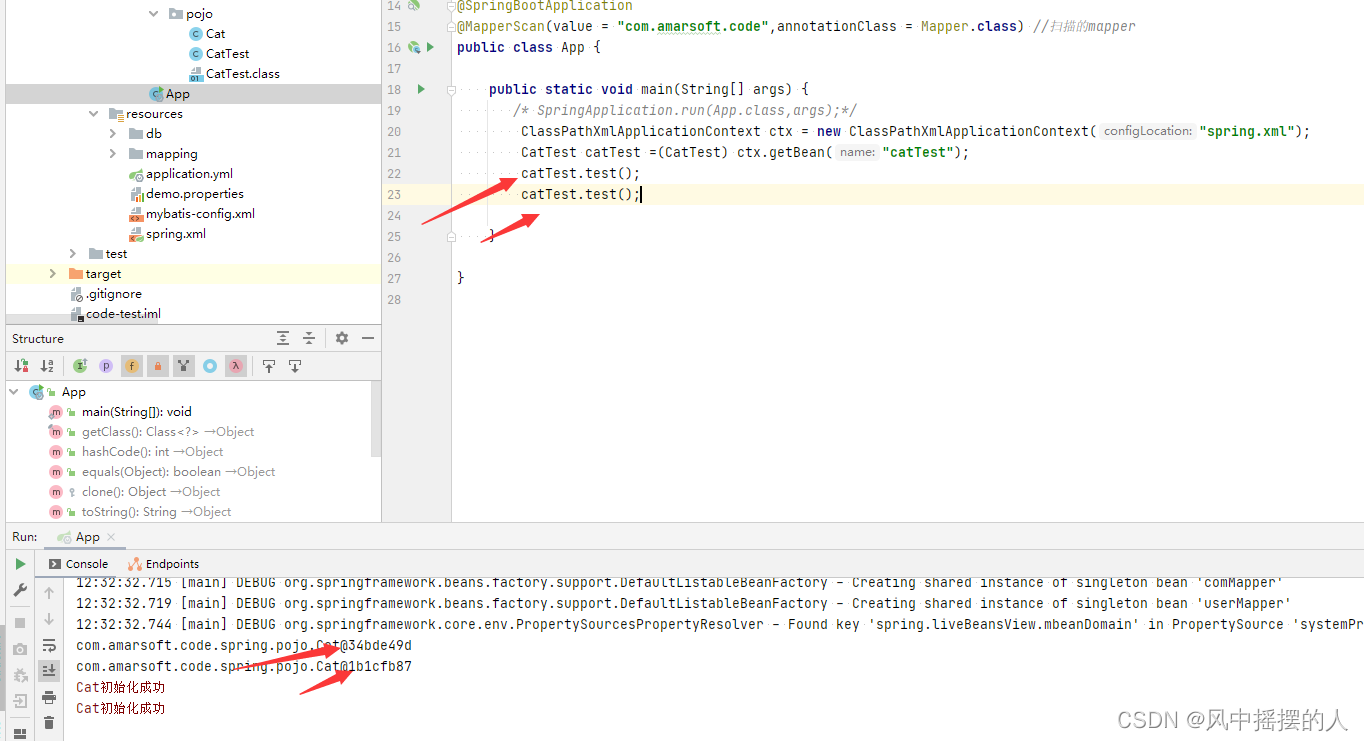The height and width of the screenshot is (741, 1364).
Task: Toggle sort by visibility in Structure toolbar
Action: click(21, 366)
